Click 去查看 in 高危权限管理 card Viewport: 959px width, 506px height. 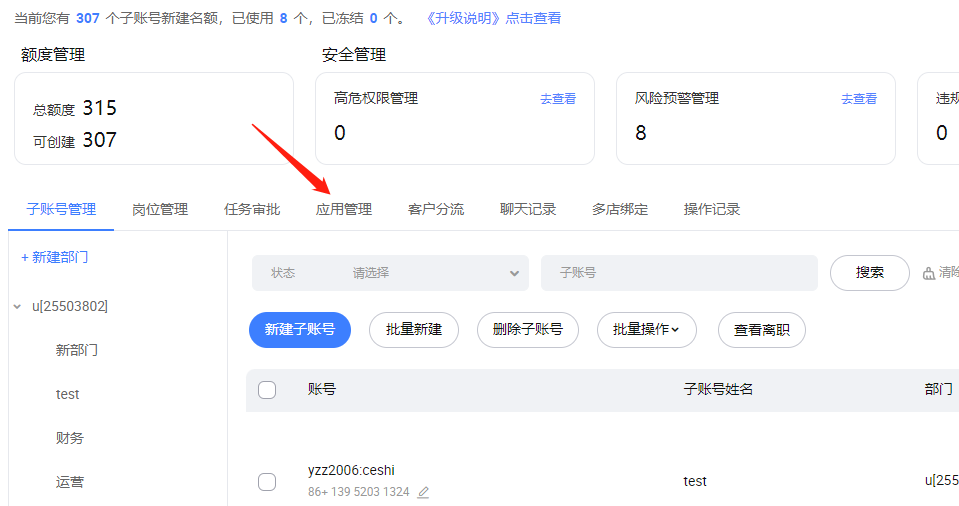558,99
